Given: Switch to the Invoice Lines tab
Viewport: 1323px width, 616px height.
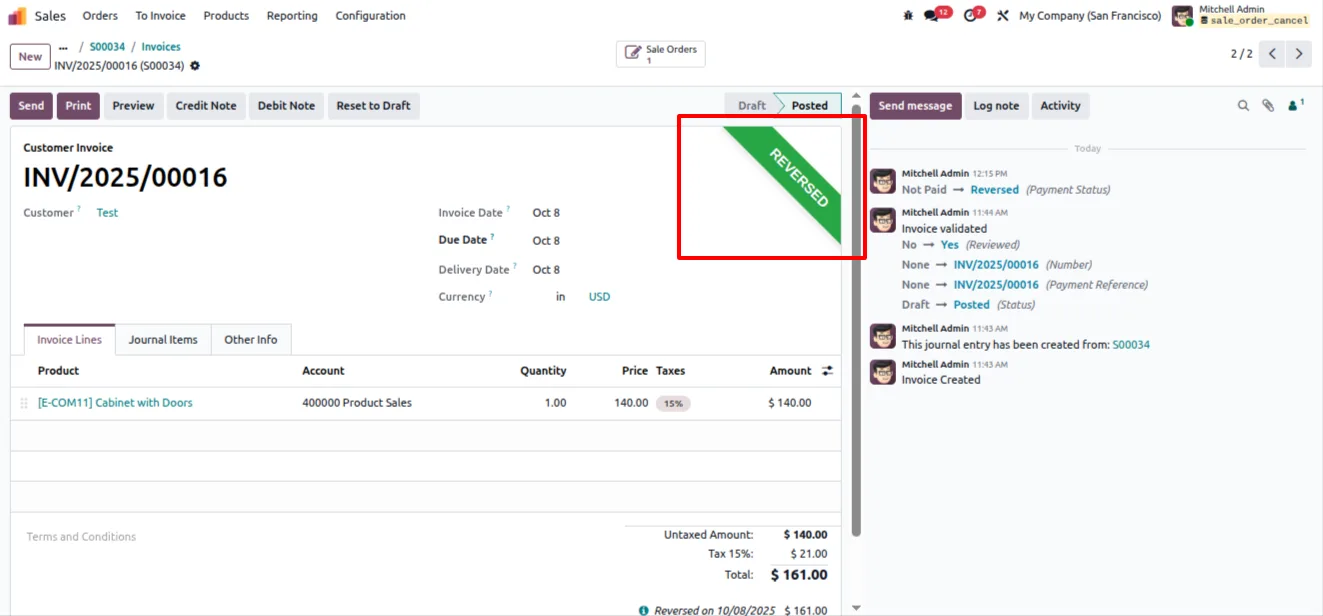Looking at the screenshot, I should point(70,340).
